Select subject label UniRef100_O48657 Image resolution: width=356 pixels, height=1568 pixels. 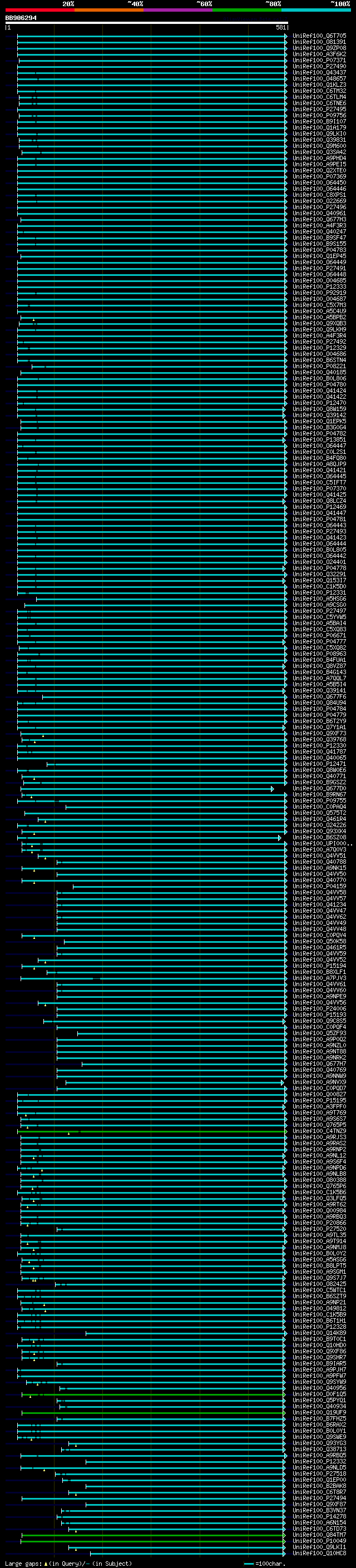[319, 78]
